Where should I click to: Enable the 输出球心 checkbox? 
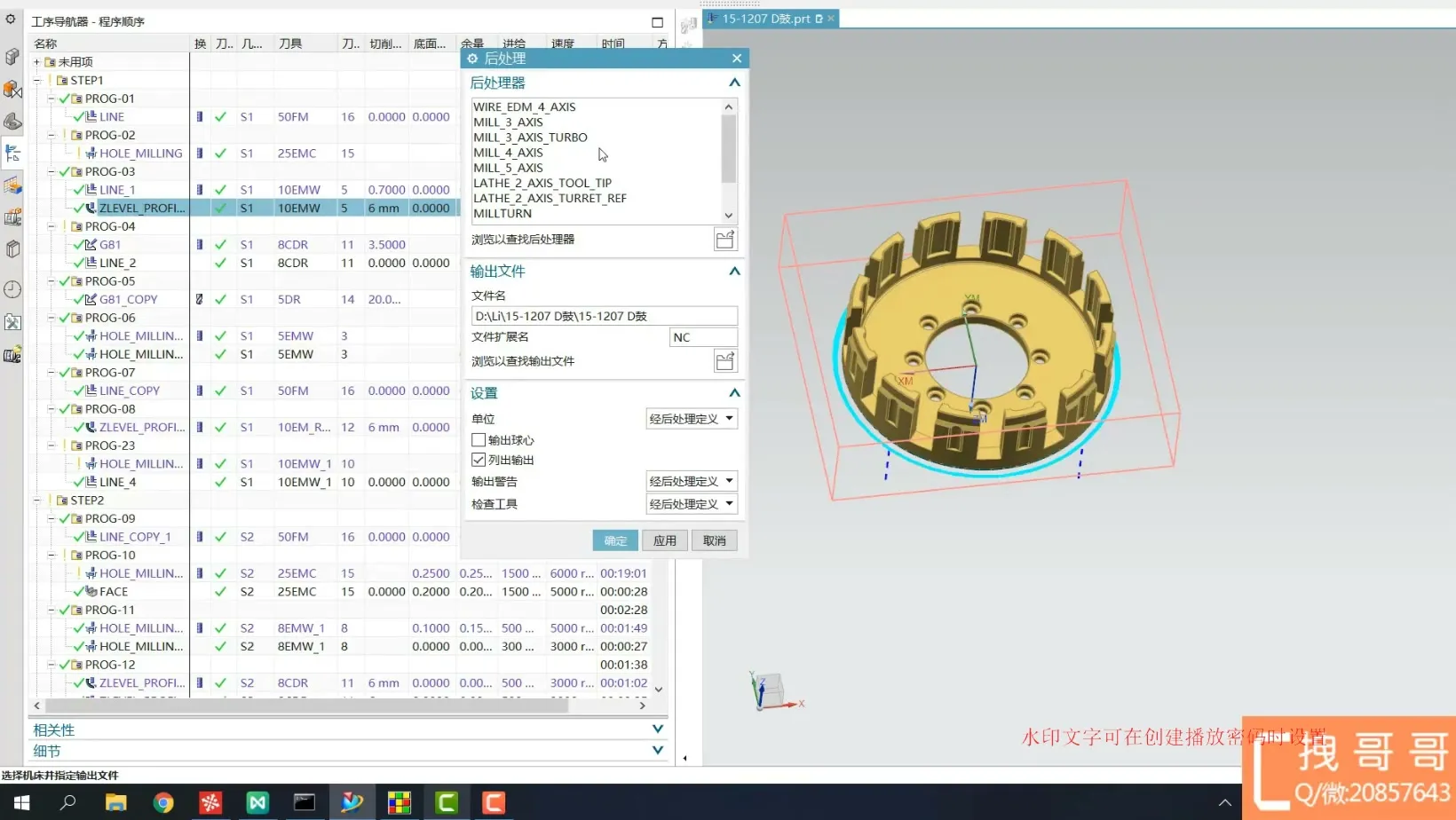(479, 440)
